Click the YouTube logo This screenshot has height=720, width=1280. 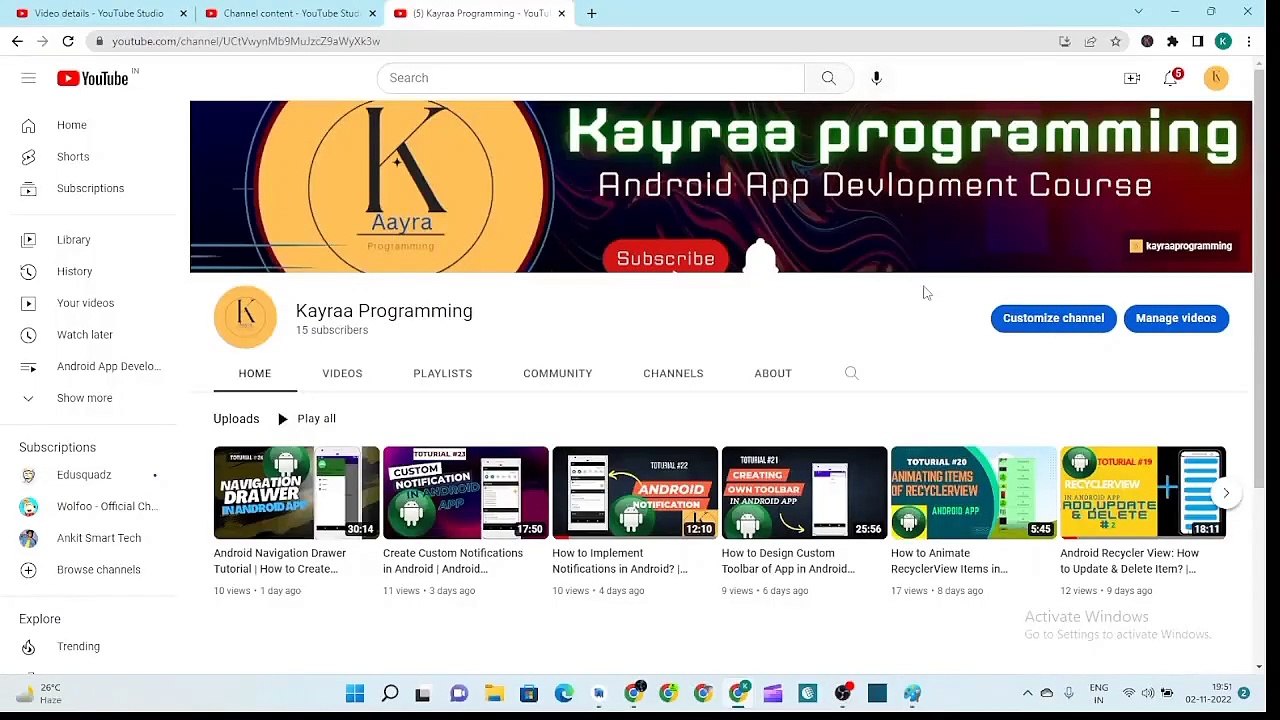tap(93, 78)
